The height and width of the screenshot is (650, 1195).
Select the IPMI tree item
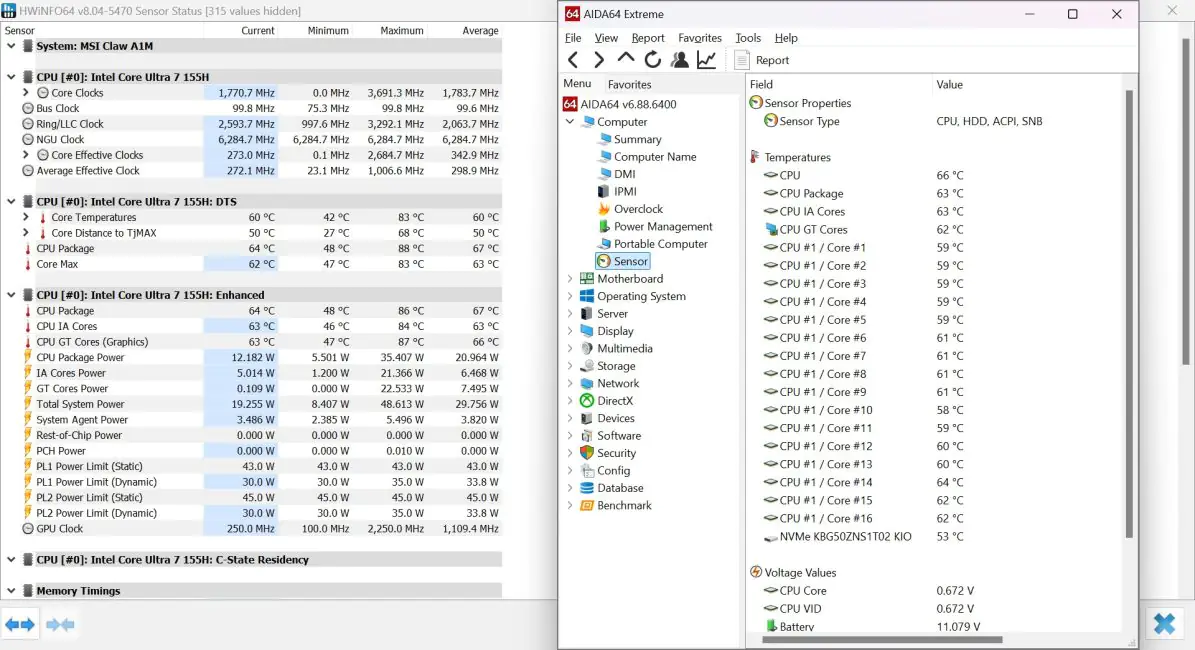[625, 192]
